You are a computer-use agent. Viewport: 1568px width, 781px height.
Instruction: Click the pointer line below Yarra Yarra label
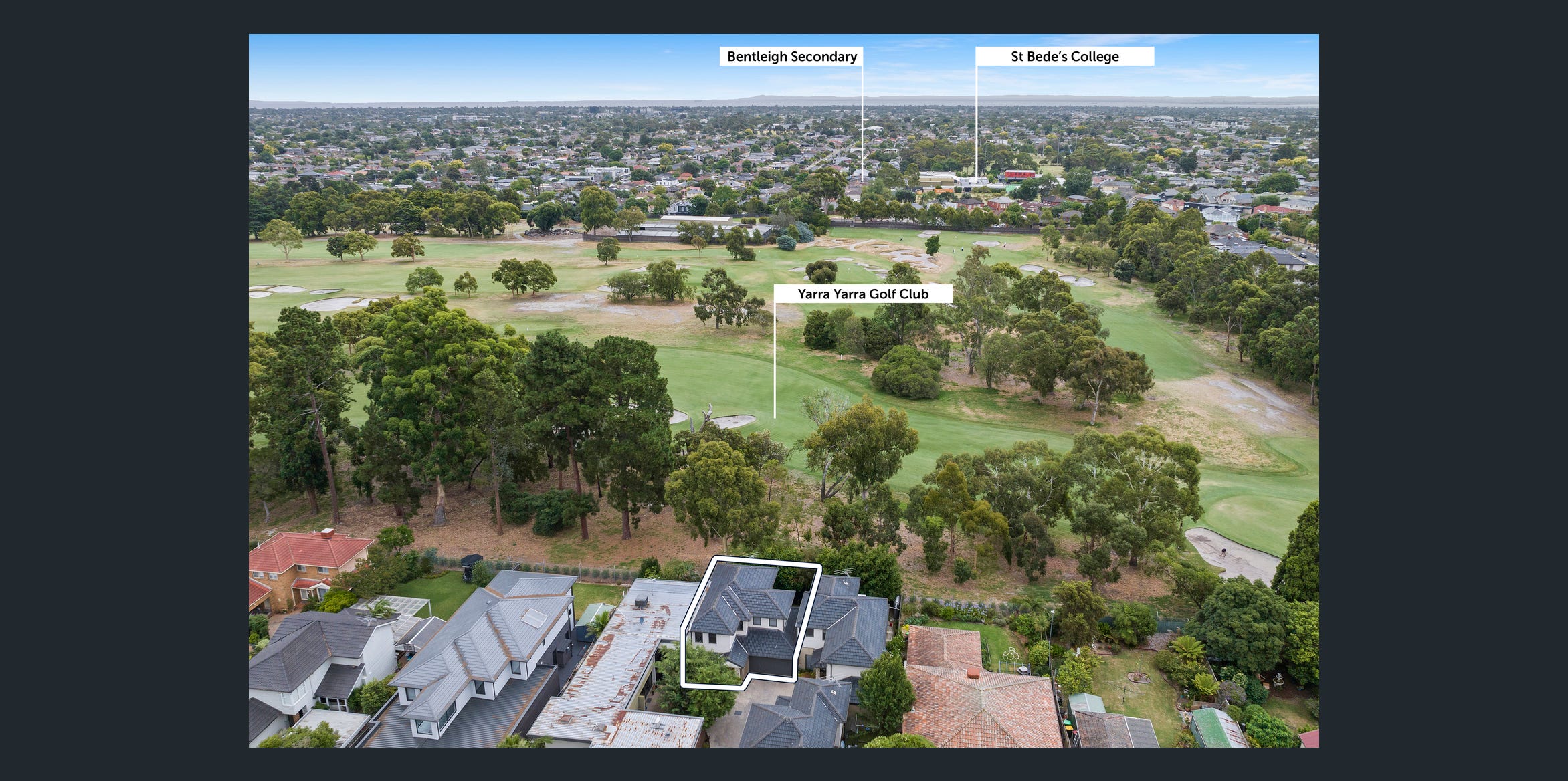coord(775,361)
